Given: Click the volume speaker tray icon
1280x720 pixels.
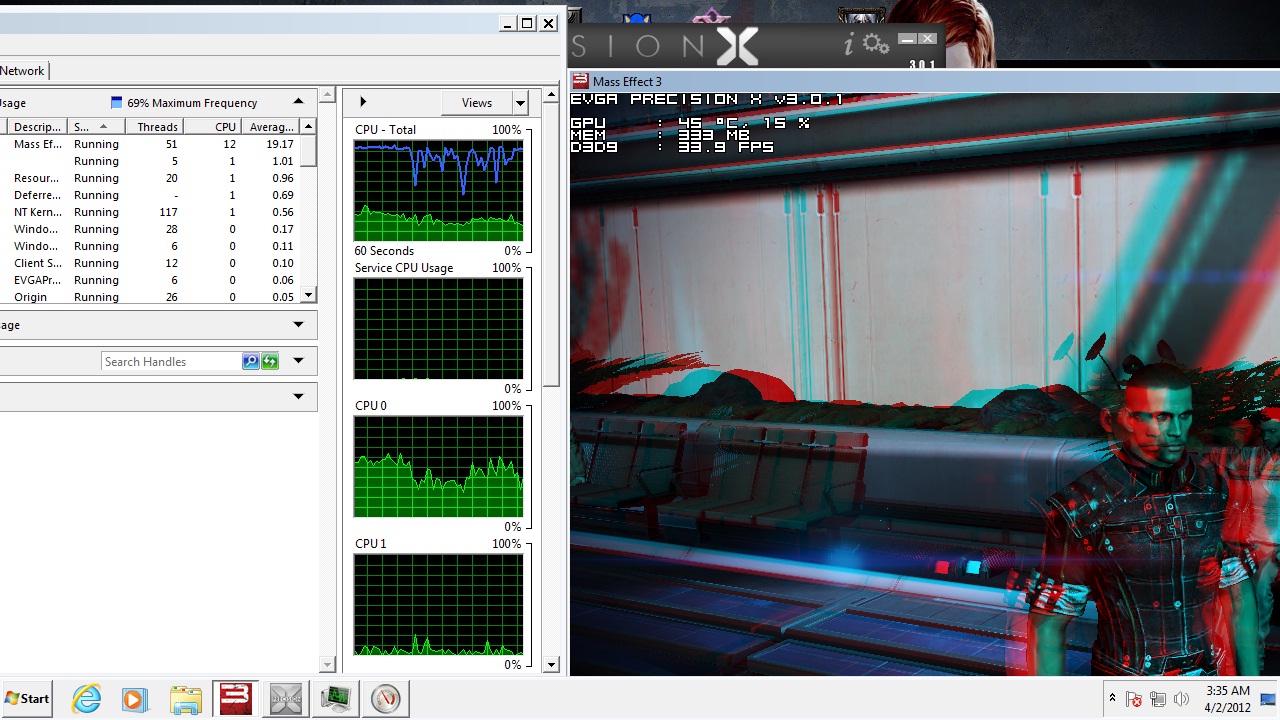Looking at the screenshot, I should click(x=1181, y=699).
